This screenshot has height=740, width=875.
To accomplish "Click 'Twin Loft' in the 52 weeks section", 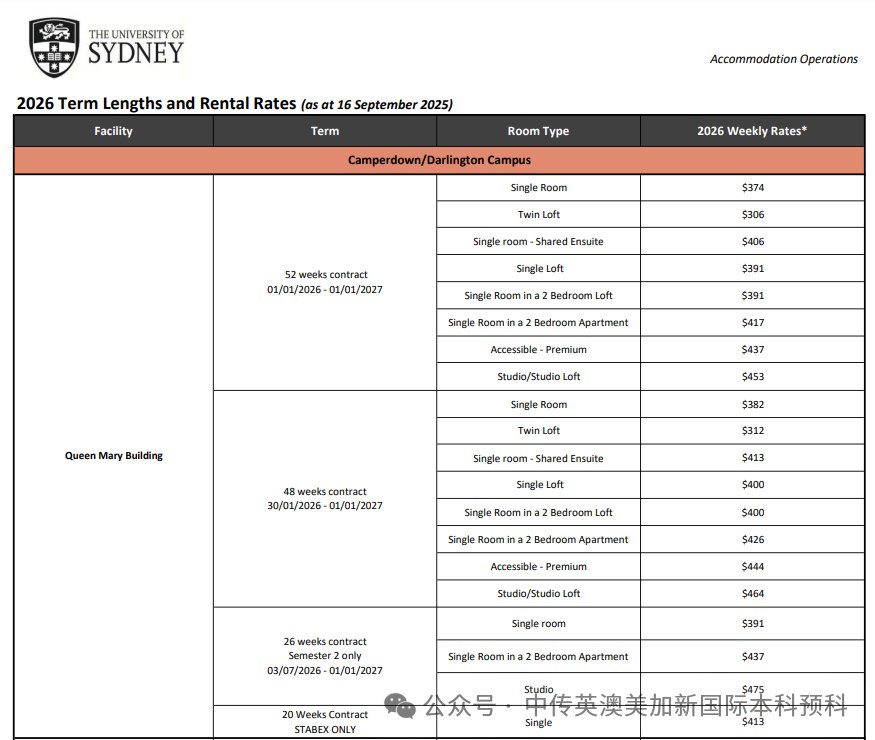I will coord(539,214).
